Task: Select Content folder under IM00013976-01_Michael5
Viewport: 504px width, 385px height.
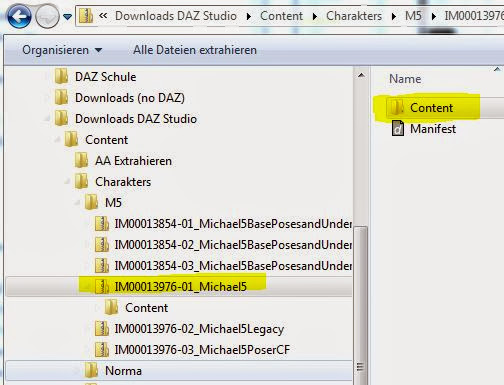Action: pos(146,308)
